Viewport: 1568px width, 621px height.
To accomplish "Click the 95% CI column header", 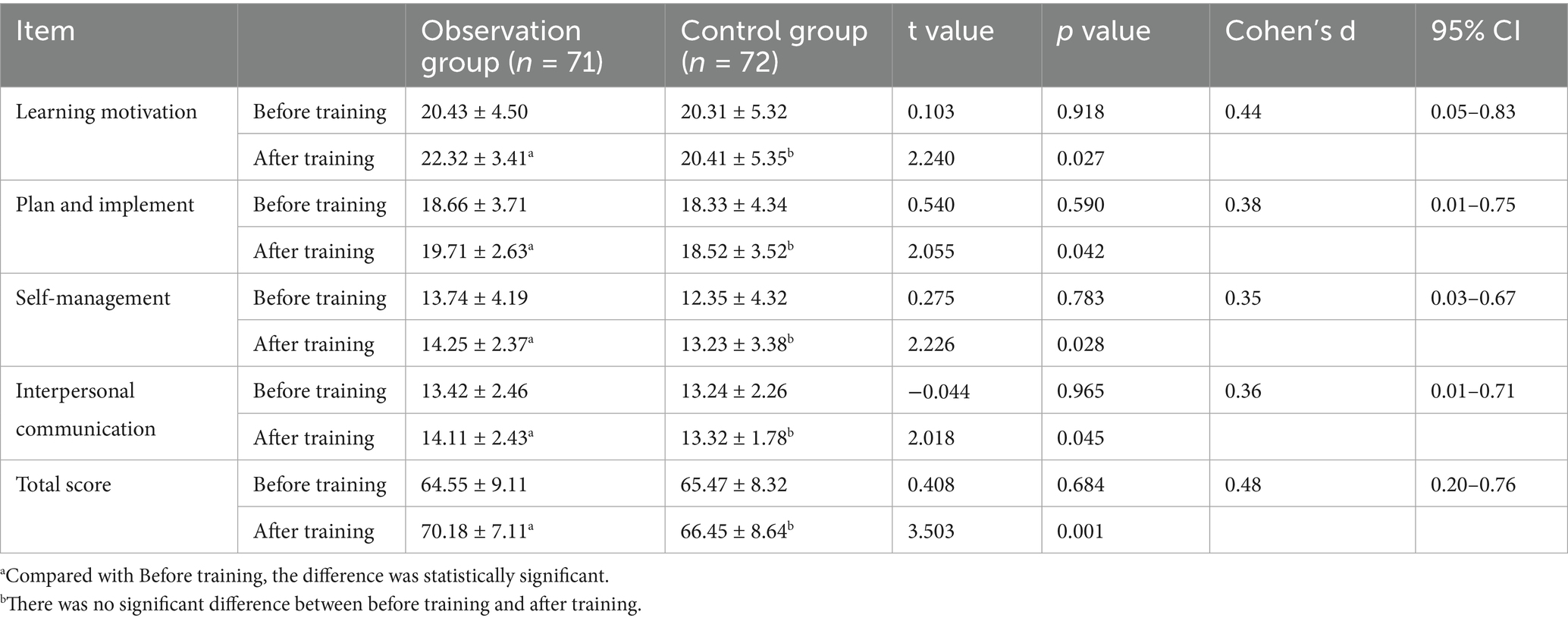I will coord(1475,31).
